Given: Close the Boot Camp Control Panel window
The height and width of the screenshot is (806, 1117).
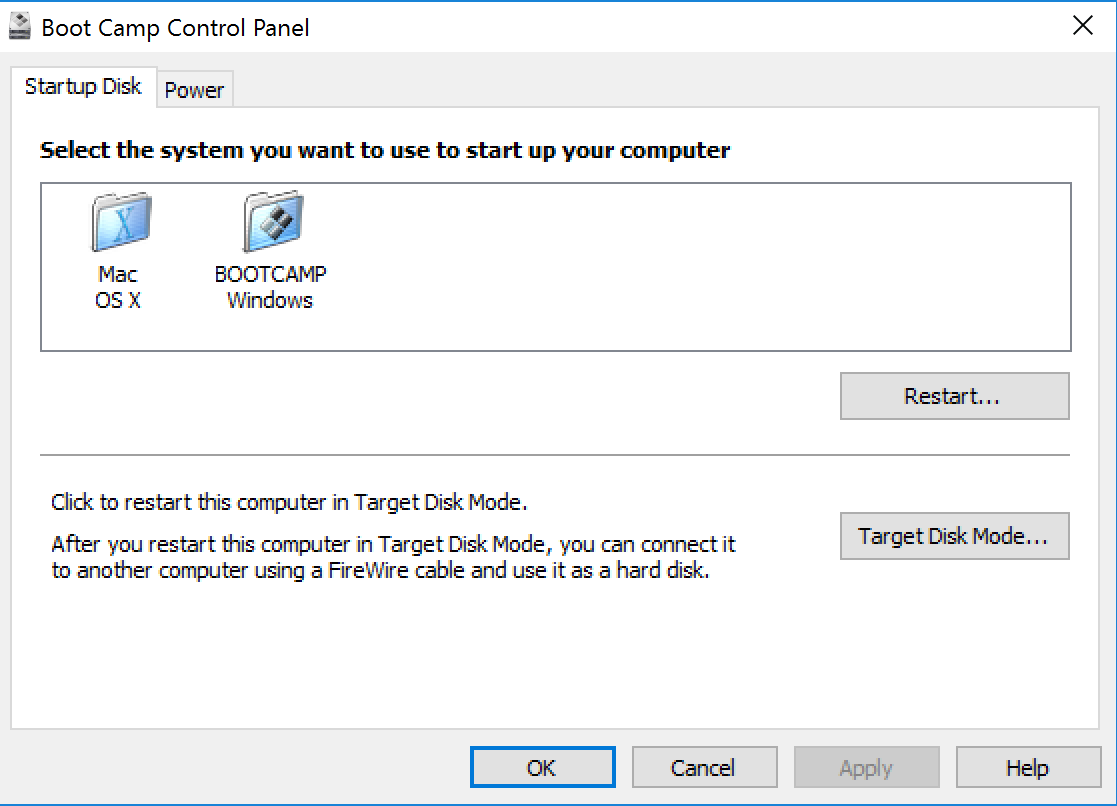Looking at the screenshot, I should pyautogui.click(x=1082, y=26).
